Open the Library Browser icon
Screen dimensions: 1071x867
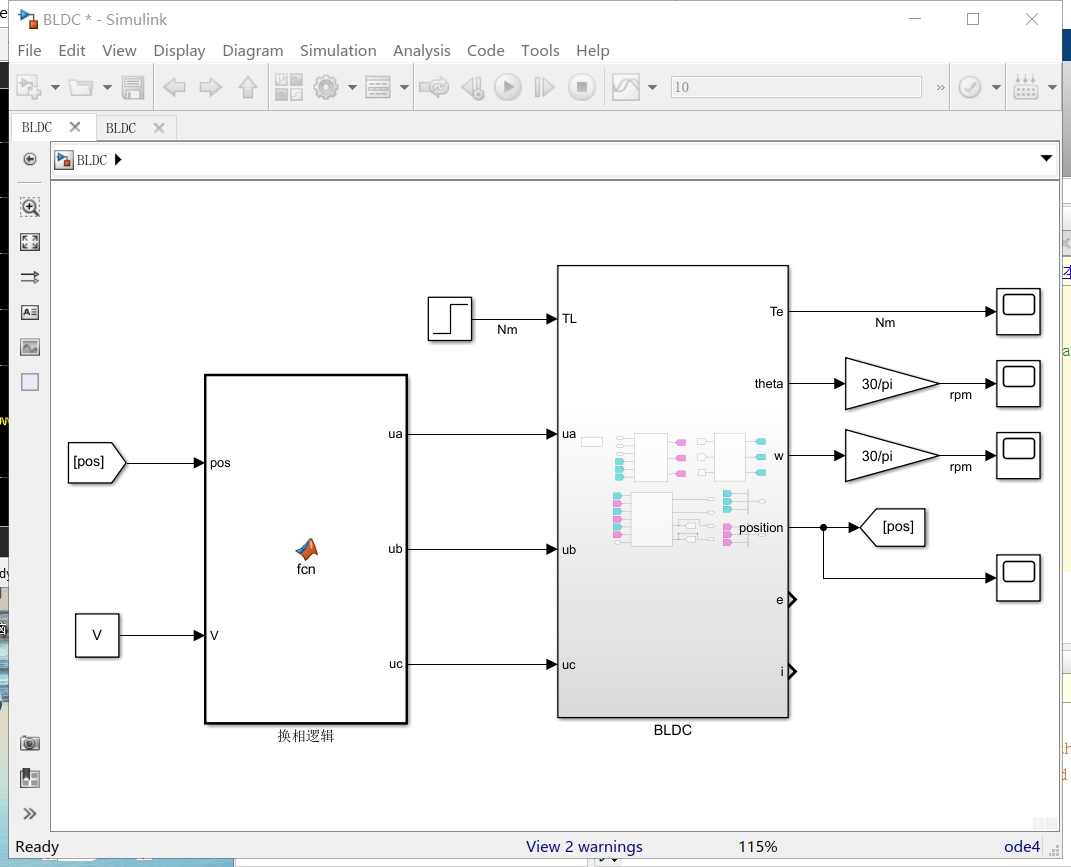(x=289, y=87)
